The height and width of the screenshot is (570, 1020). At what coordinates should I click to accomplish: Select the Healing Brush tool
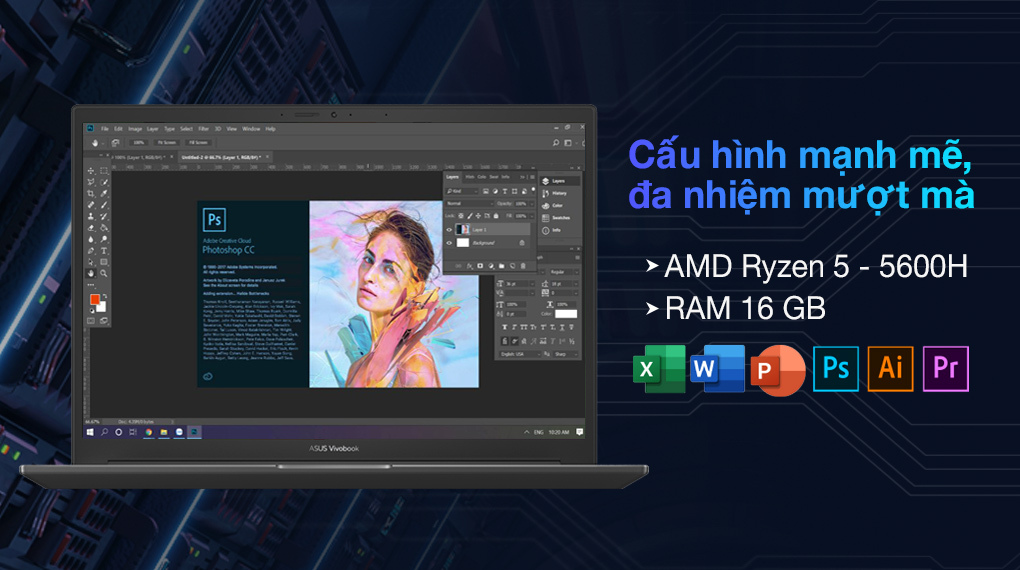pyautogui.click(x=90, y=204)
